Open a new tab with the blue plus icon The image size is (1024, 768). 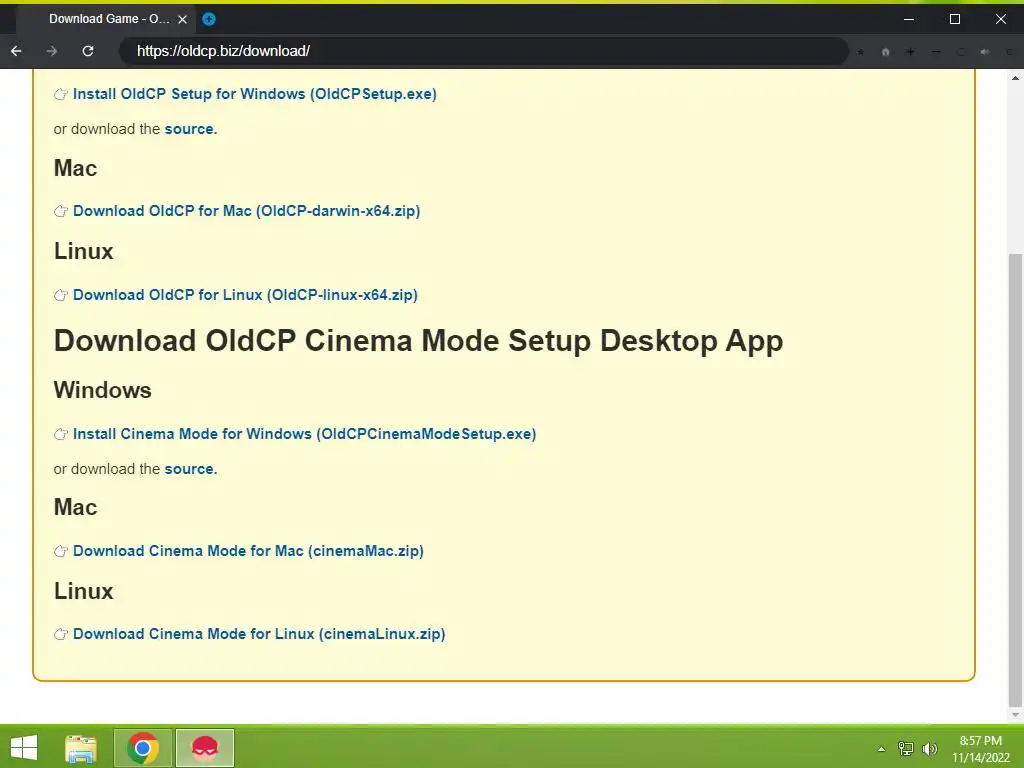209,19
